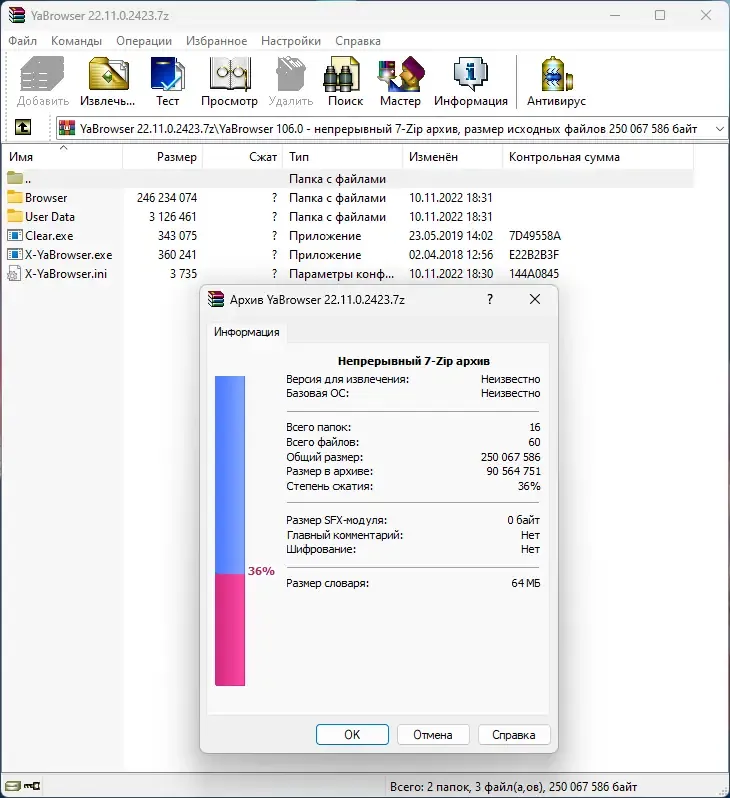
Task: Click the resize grip in status bar corner
Action: tap(723, 790)
